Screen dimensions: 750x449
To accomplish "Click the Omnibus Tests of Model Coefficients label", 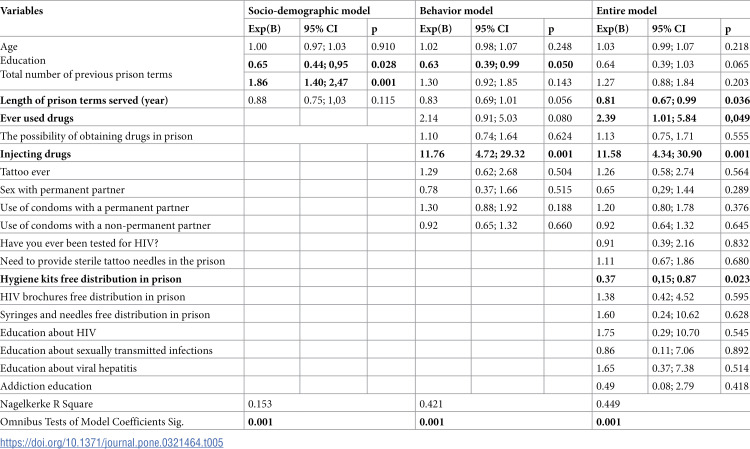I will pos(92,422).
